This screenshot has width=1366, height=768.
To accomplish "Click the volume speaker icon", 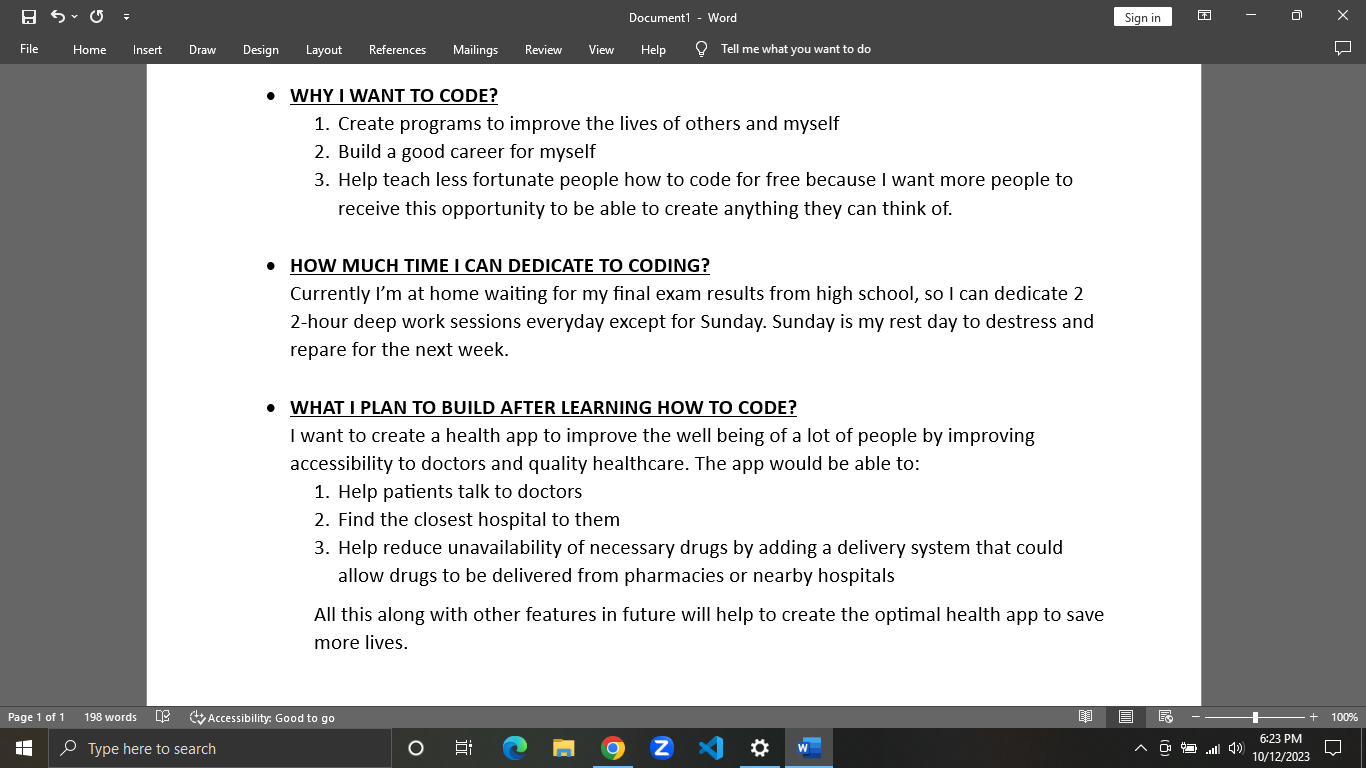I will (x=1236, y=748).
